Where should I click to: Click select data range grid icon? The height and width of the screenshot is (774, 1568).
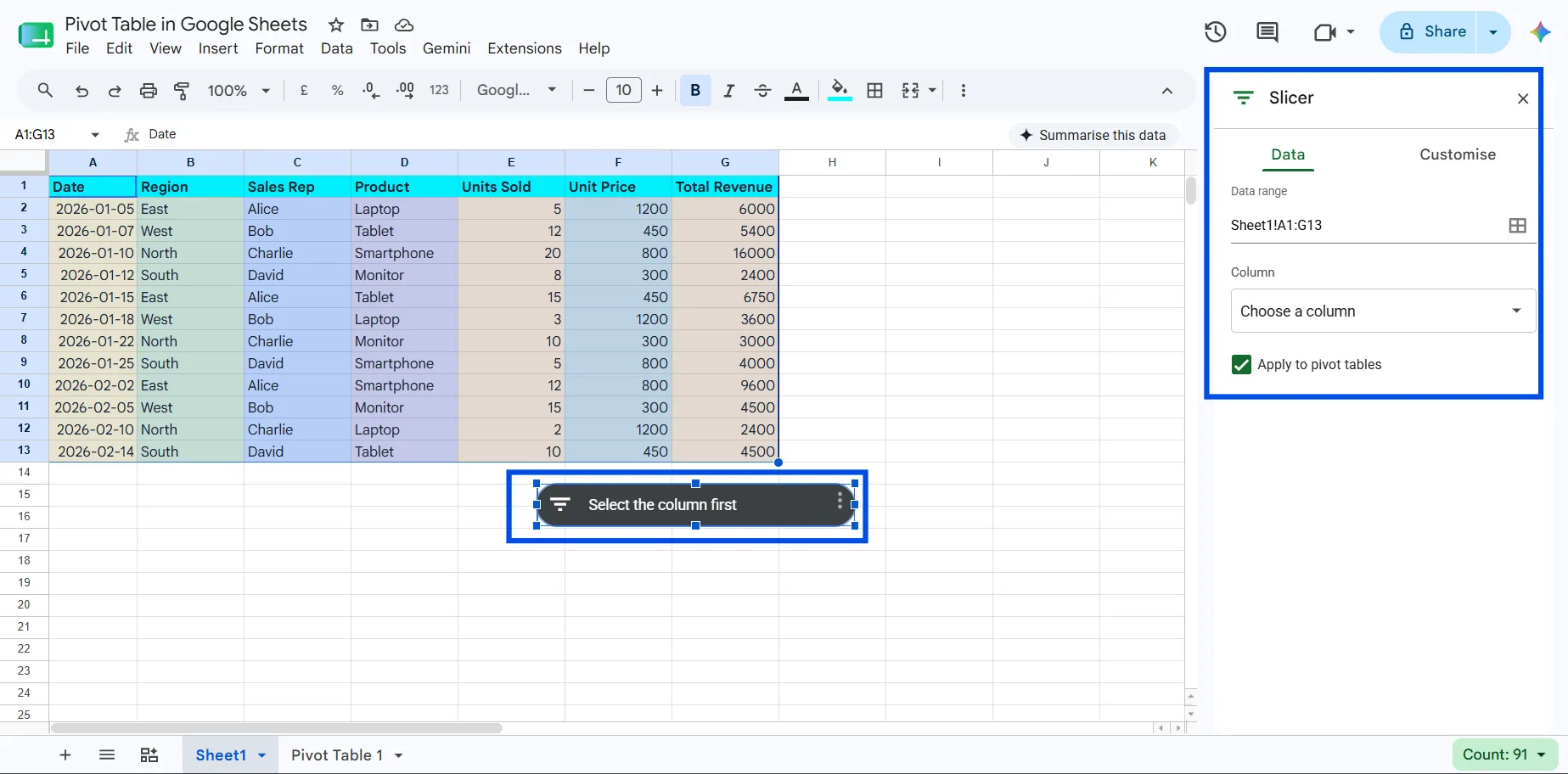(x=1517, y=225)
